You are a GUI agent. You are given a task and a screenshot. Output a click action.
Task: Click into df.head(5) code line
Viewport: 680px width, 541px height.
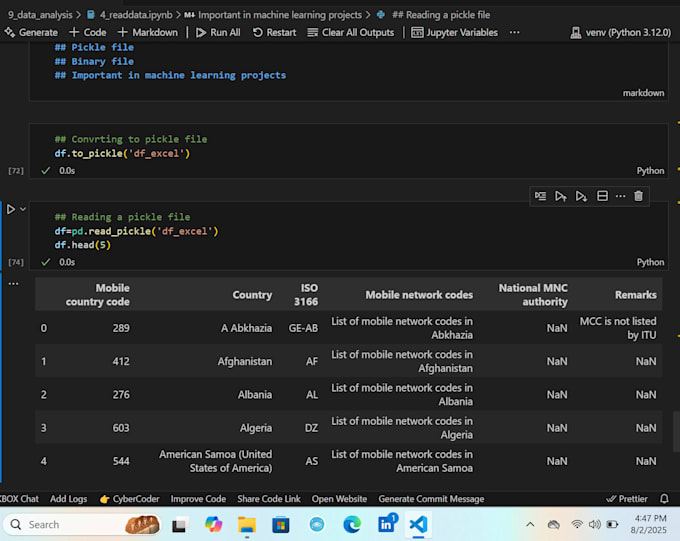tap(83, 245)
